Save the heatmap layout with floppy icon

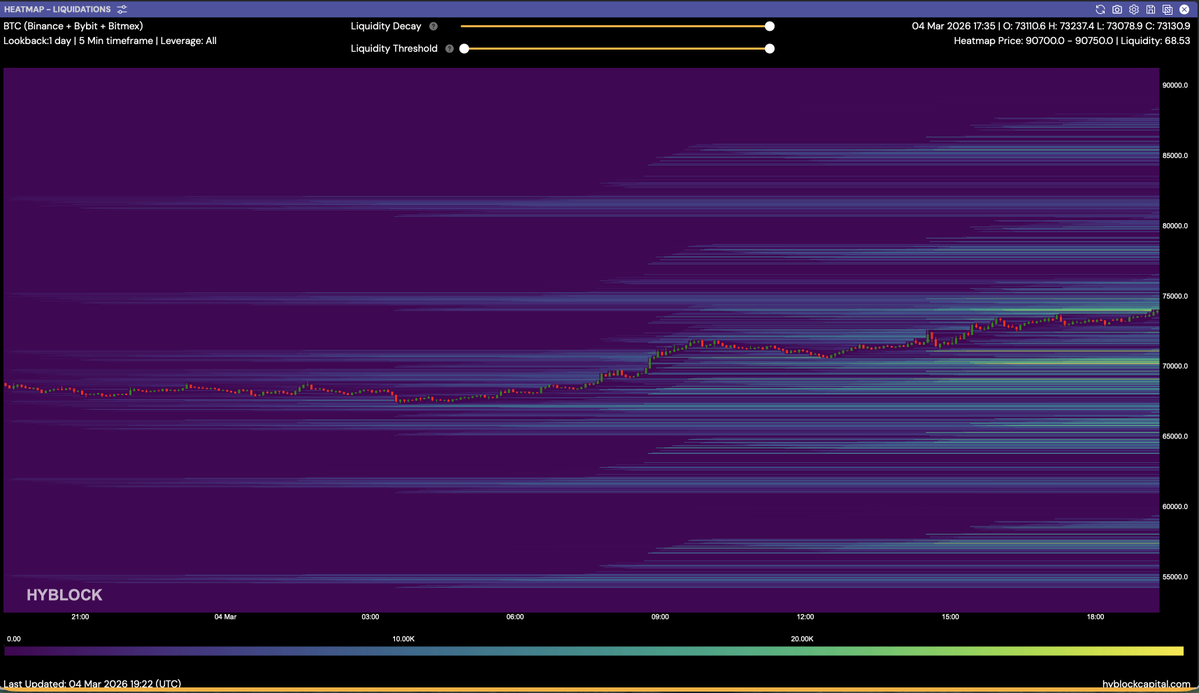(1151, 9)
